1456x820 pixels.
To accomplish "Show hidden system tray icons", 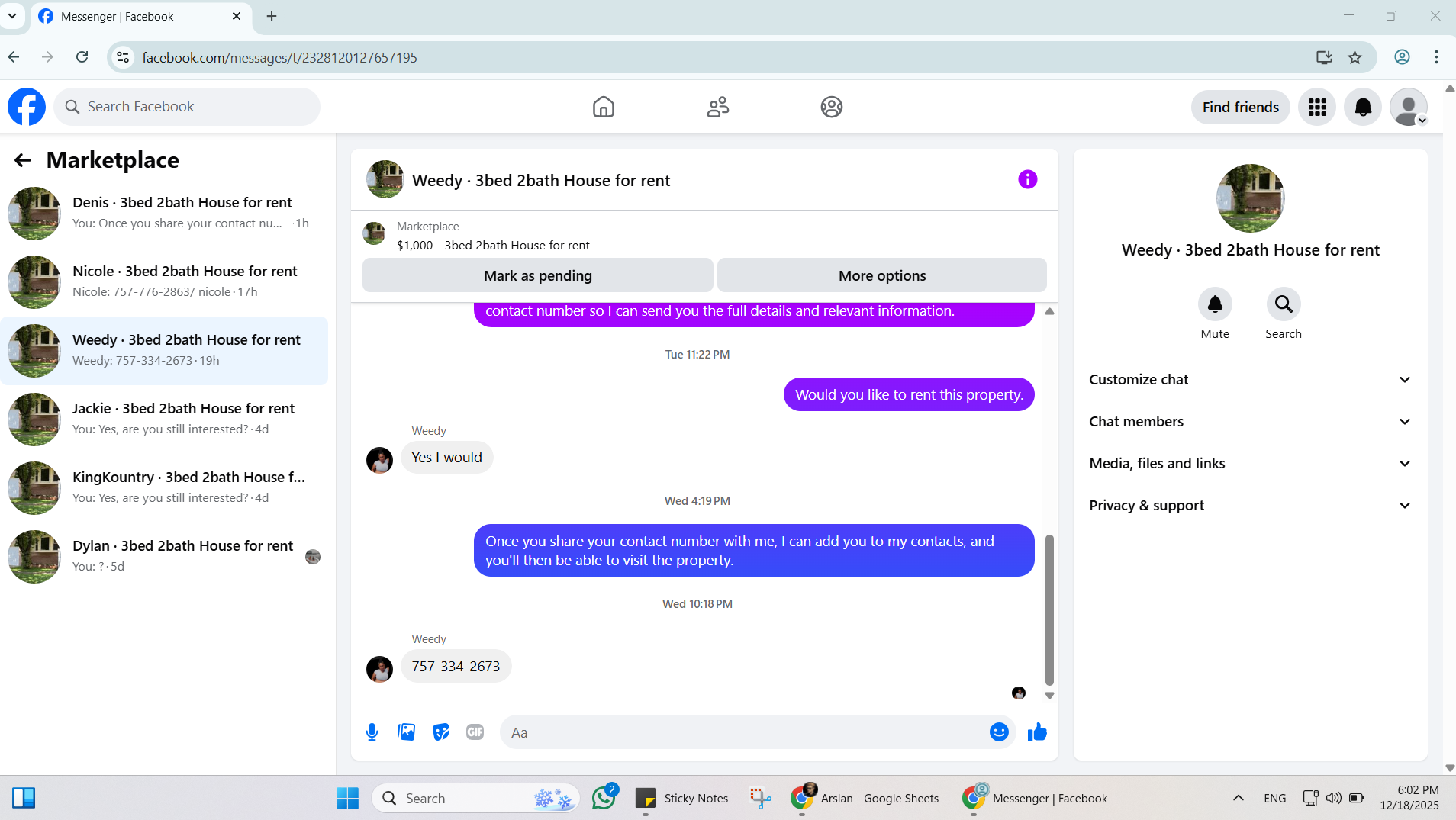I will click(x=1238, y=799).
